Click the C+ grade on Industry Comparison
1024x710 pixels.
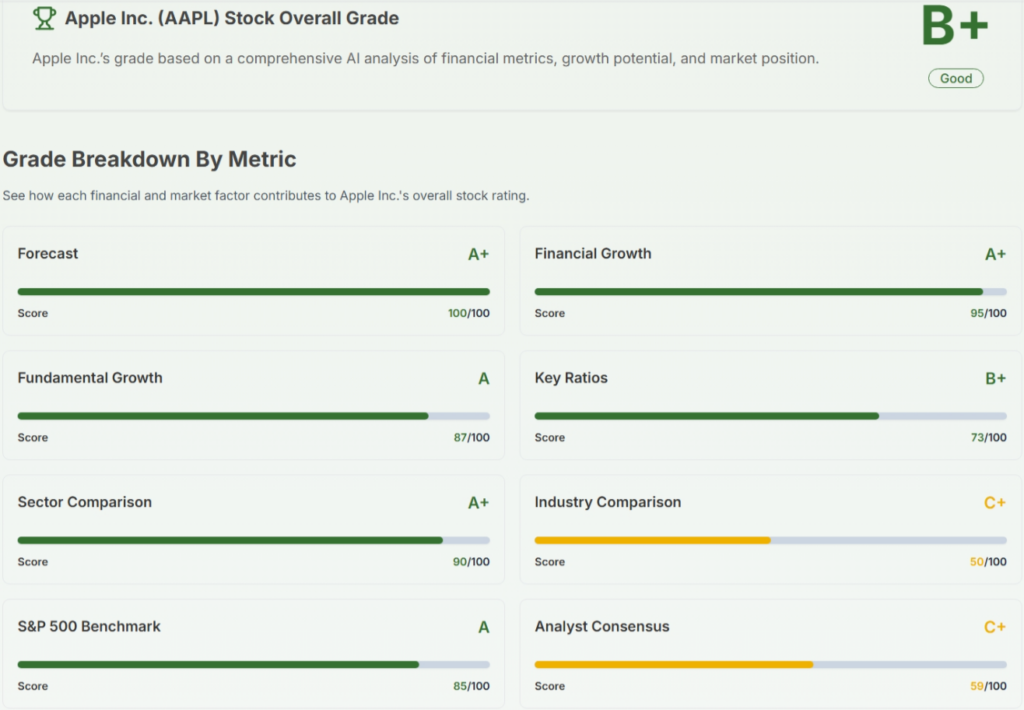pos(994,503)
